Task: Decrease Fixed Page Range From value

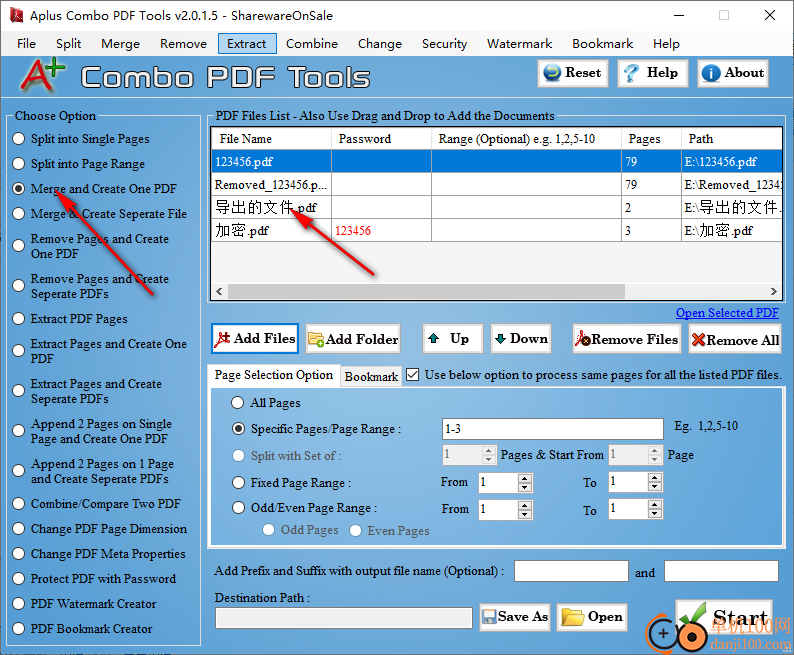Action: pyautogui.click(x=525, y=487)
